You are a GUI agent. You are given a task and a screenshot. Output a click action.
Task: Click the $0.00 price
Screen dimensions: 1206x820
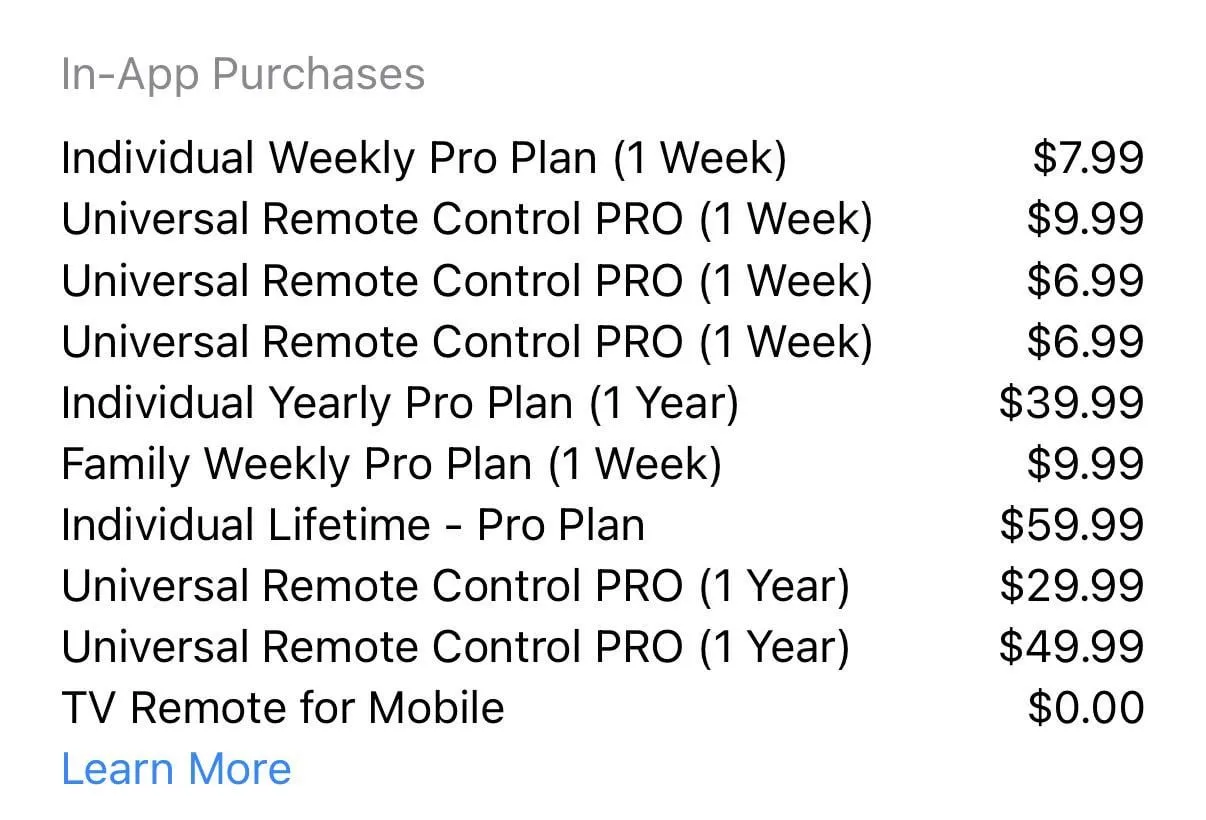(x=1086, y=708)
